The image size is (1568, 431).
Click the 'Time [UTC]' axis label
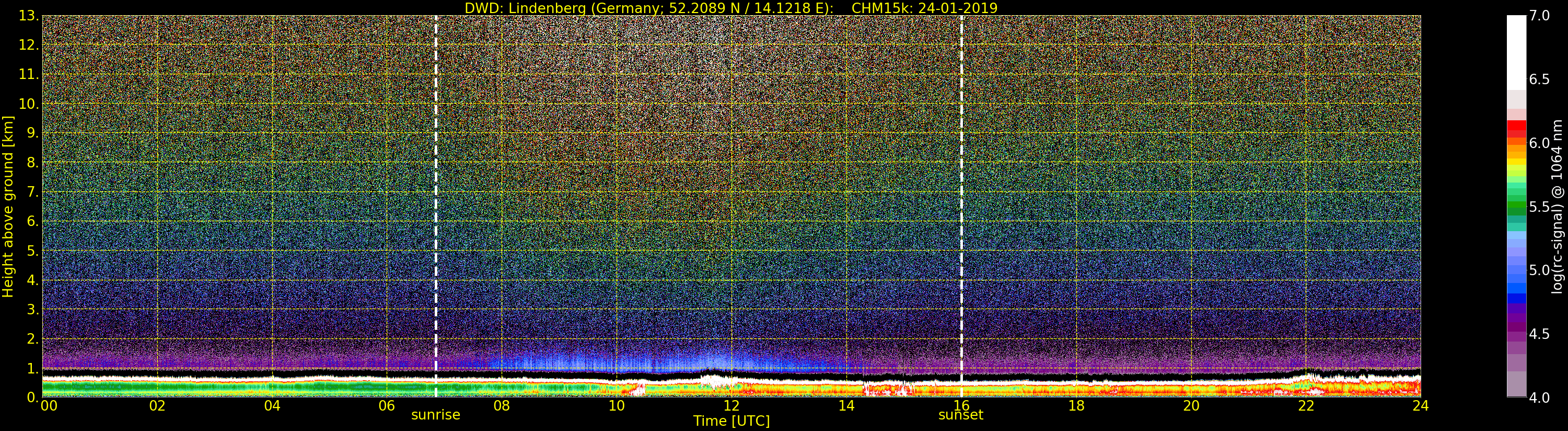point(731,421)
